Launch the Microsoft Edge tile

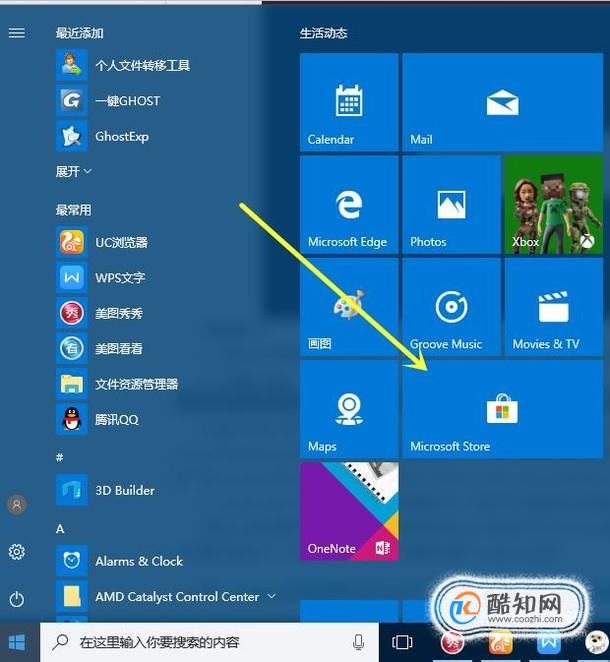click(x=349, y=205)
